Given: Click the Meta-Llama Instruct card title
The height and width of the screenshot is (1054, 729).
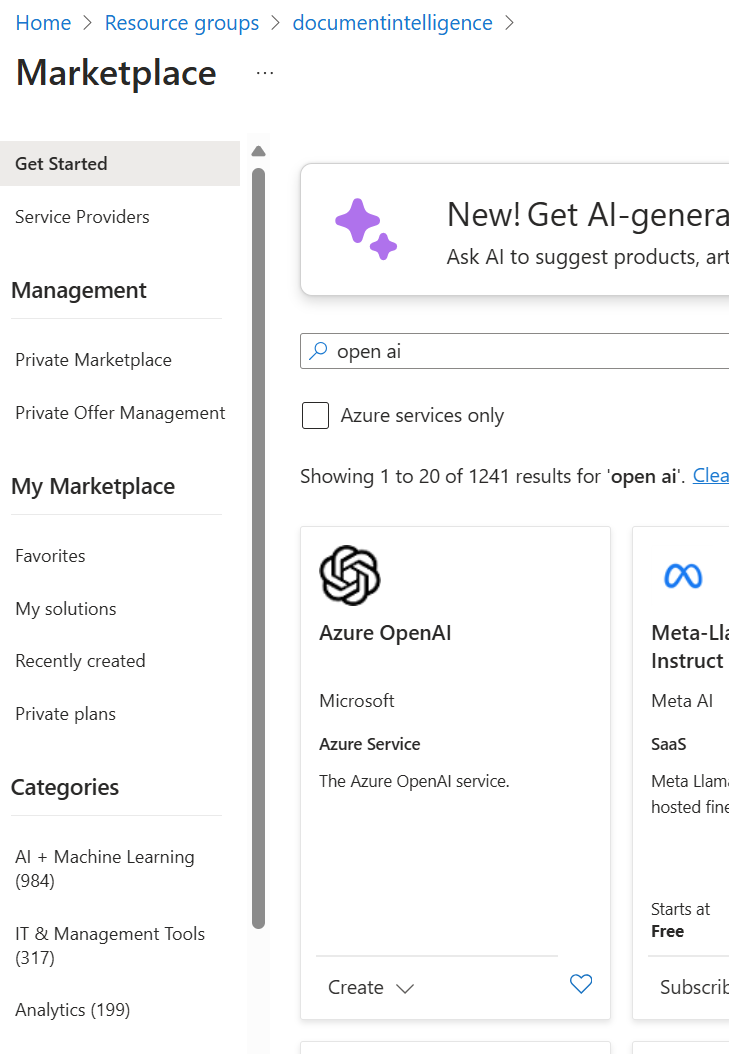Looking at the screenshot, I should (690, 647).
